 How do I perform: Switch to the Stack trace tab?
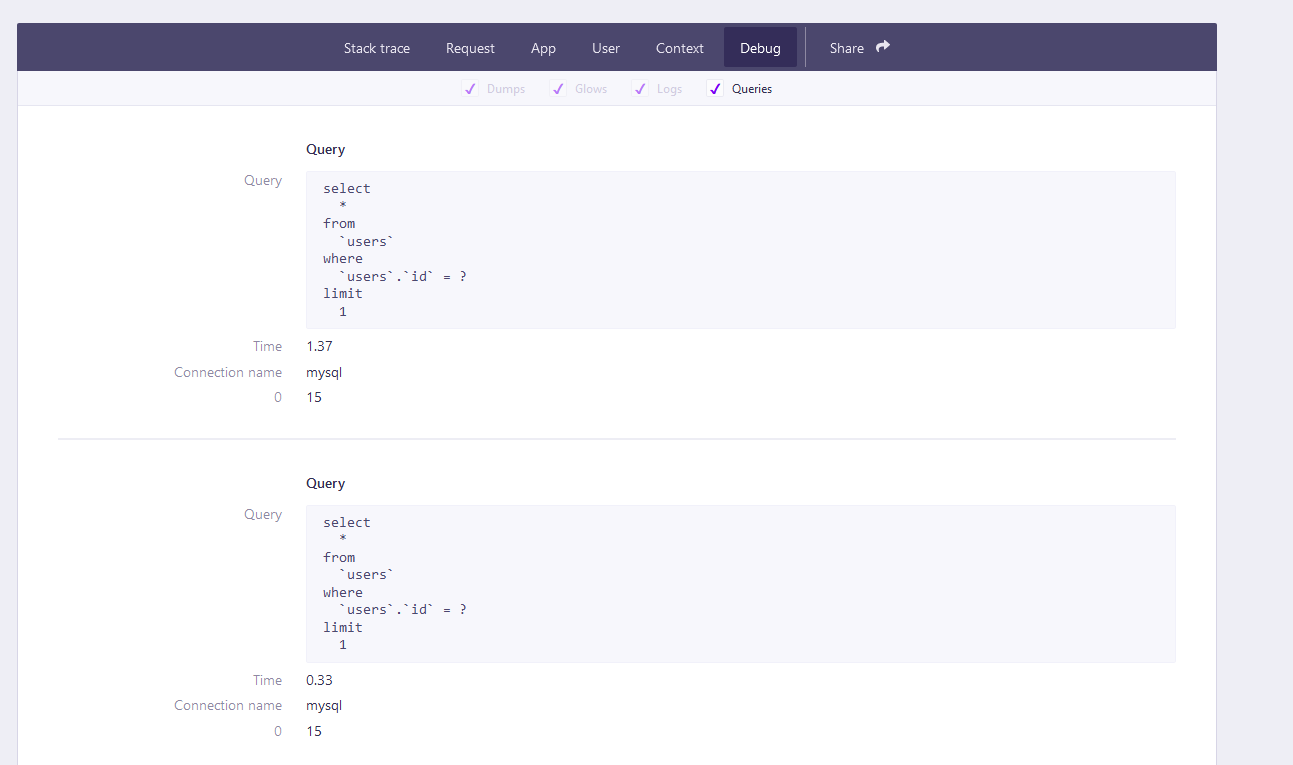pos(377,47)
